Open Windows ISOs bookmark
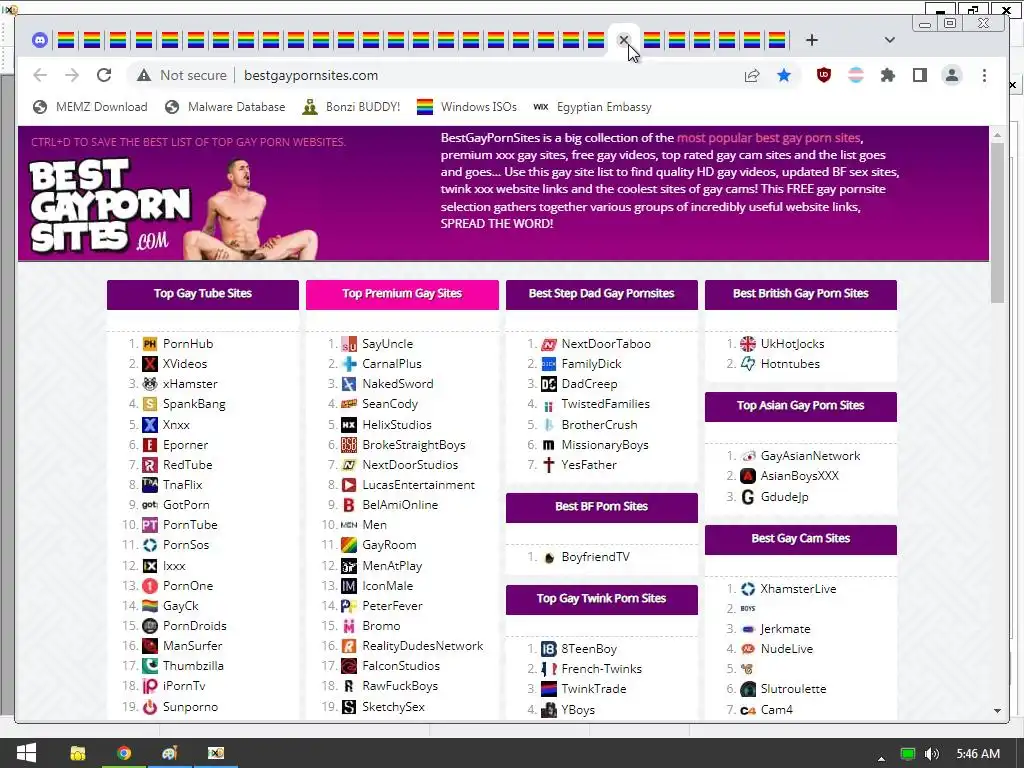The width and height of the screenshot is (1024, 768). (467, 107)
